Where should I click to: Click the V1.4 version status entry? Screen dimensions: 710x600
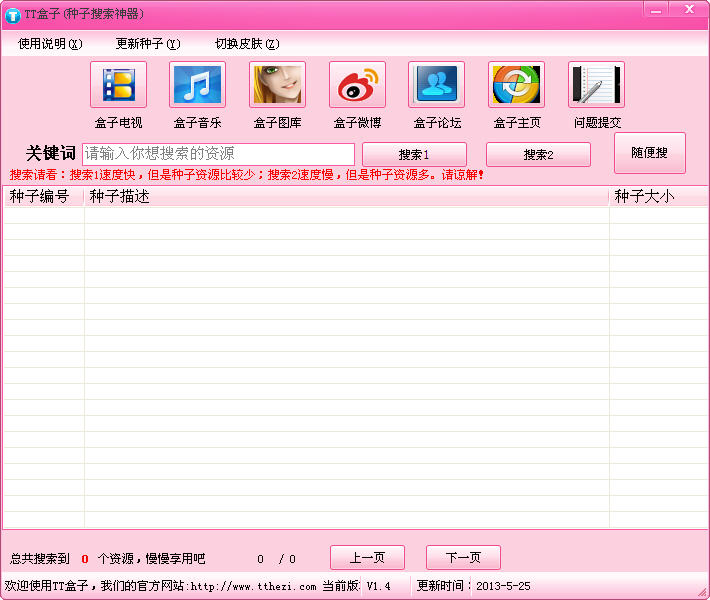point(379,586)
